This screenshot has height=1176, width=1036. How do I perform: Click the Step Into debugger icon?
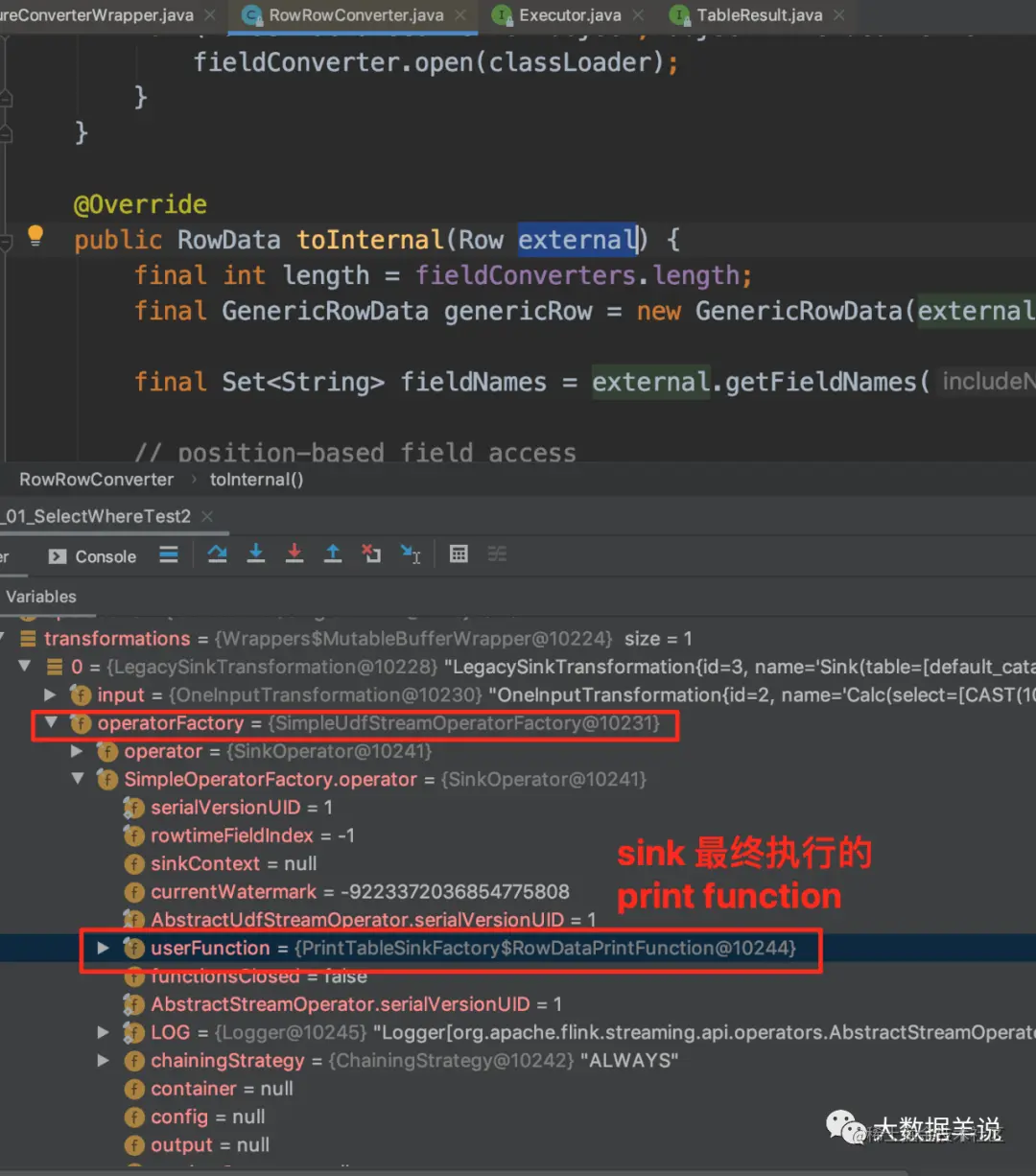coord(256,554)
